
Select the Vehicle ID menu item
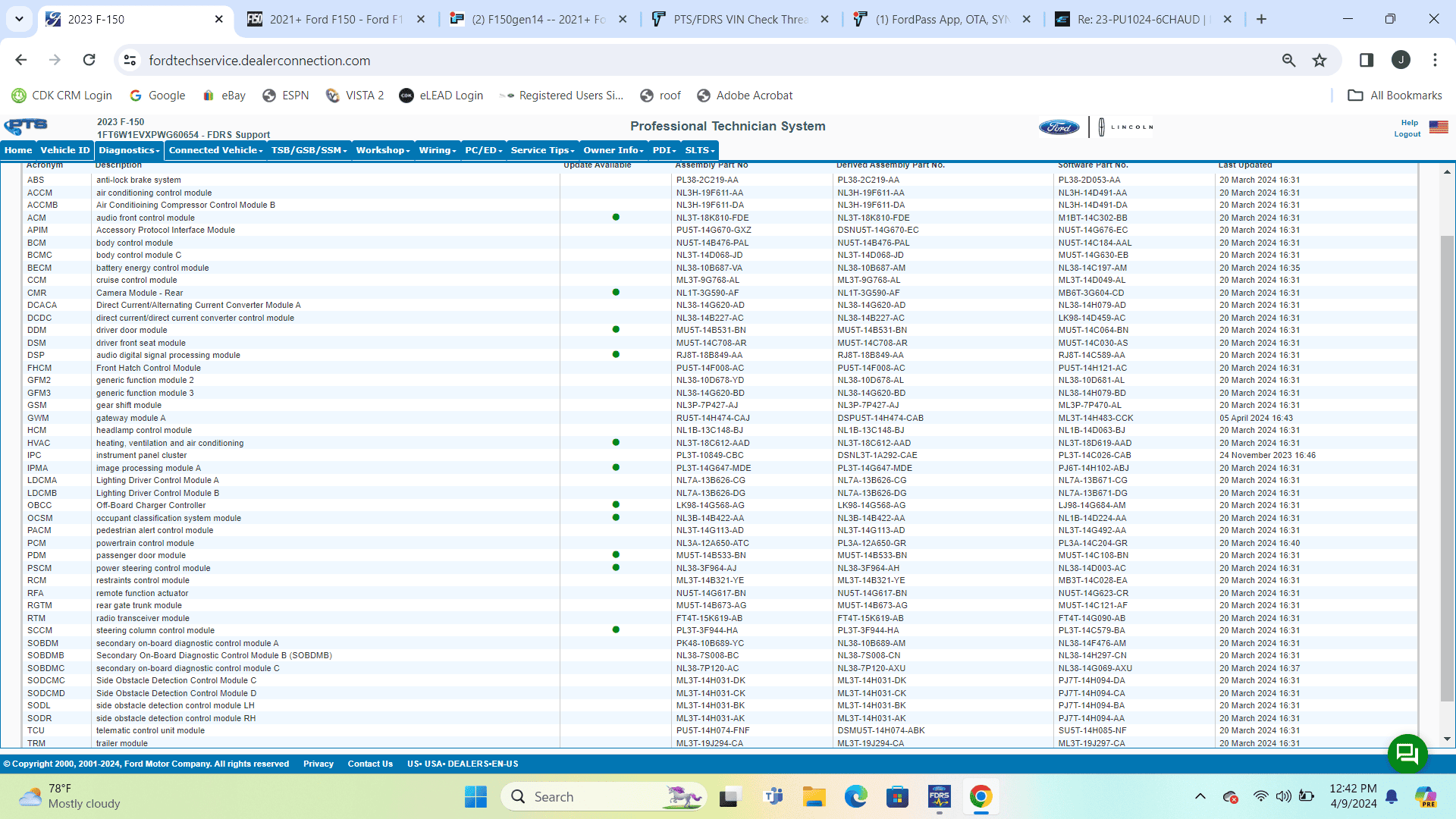[64, 150]
